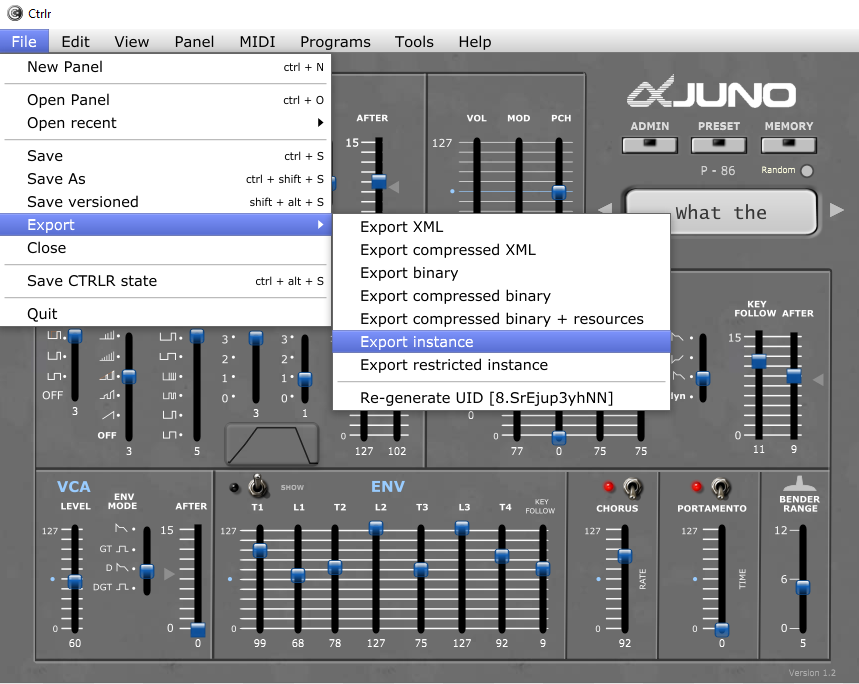Click the red PORTAMENTO LED indicator

696,486
